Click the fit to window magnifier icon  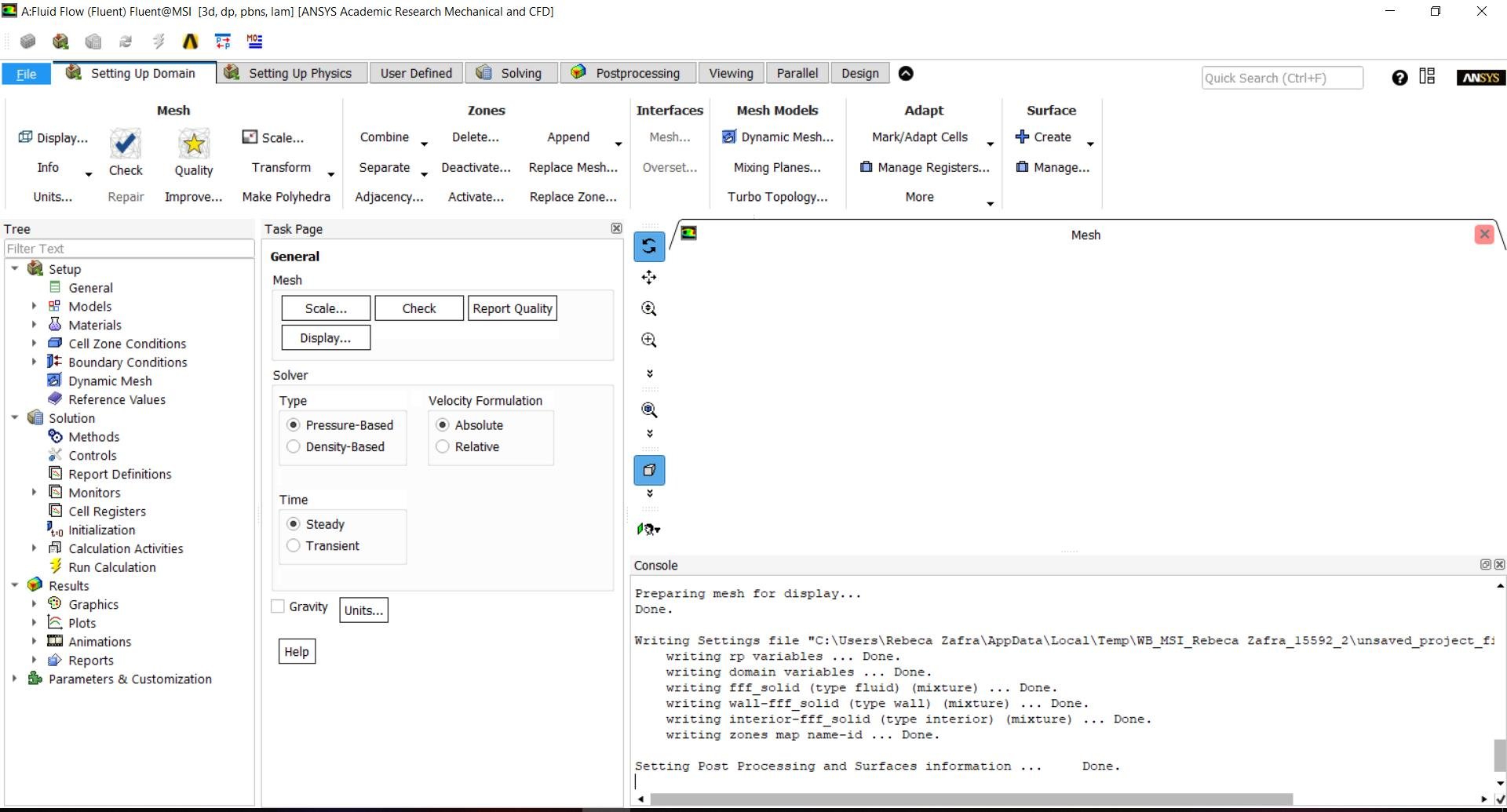click(649, 410)
